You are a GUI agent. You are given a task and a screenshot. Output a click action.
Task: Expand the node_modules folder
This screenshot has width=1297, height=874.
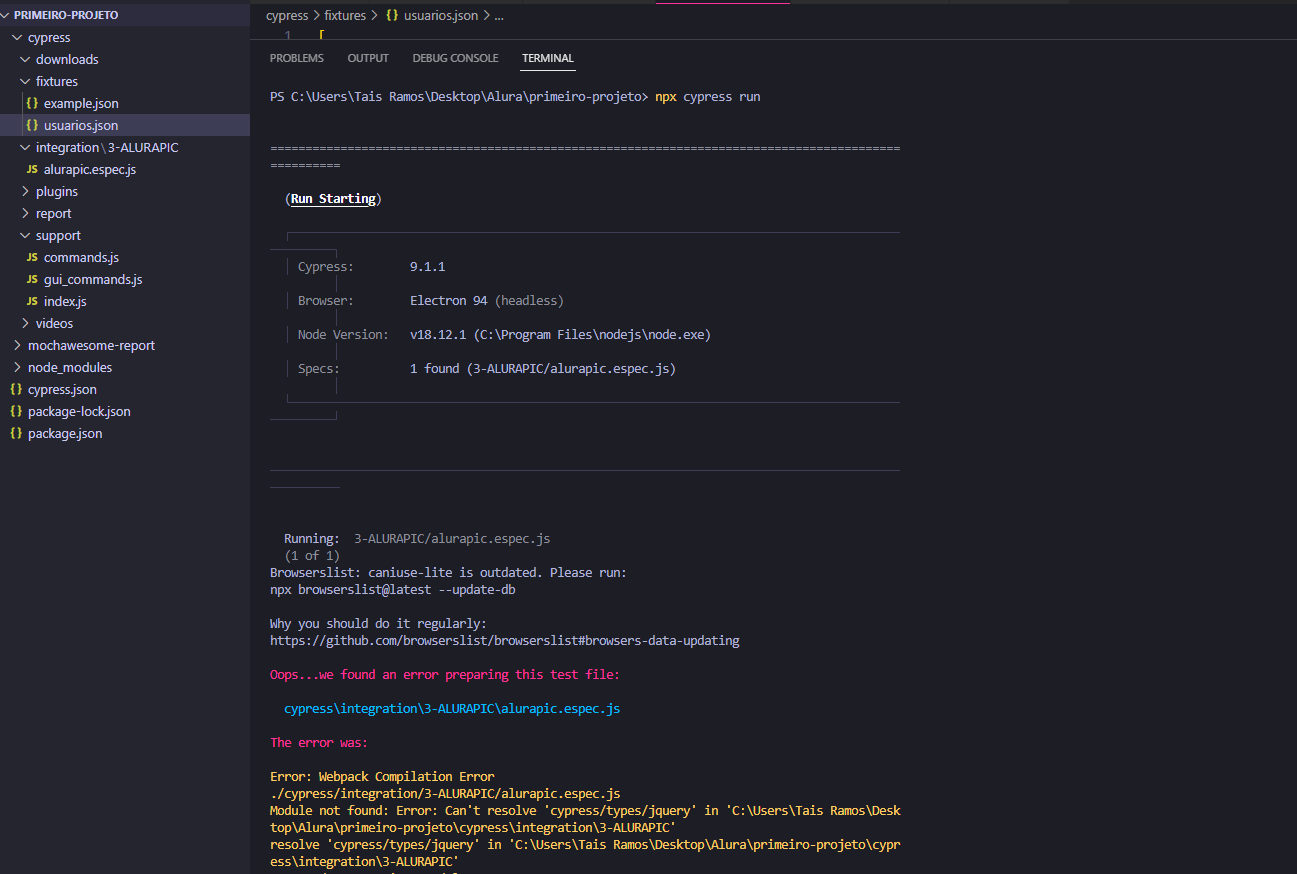[18, 368]
